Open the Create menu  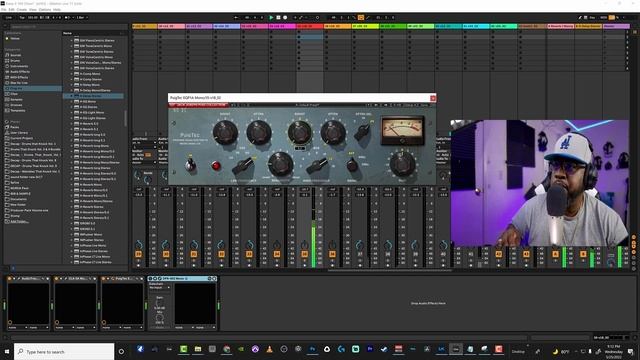pos(22,9)
